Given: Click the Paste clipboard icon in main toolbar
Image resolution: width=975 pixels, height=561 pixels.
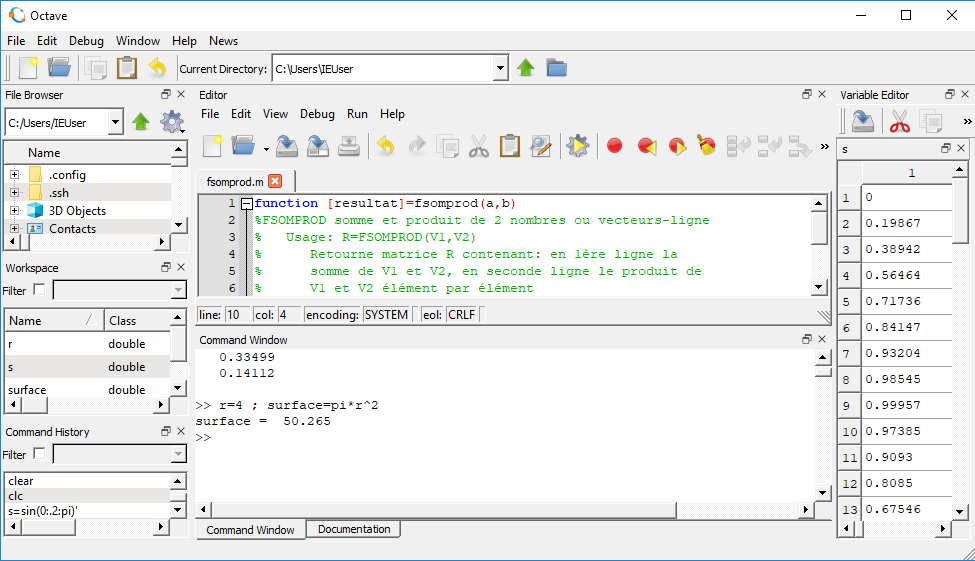Looking at the screenshot, I should click(127, 68).
